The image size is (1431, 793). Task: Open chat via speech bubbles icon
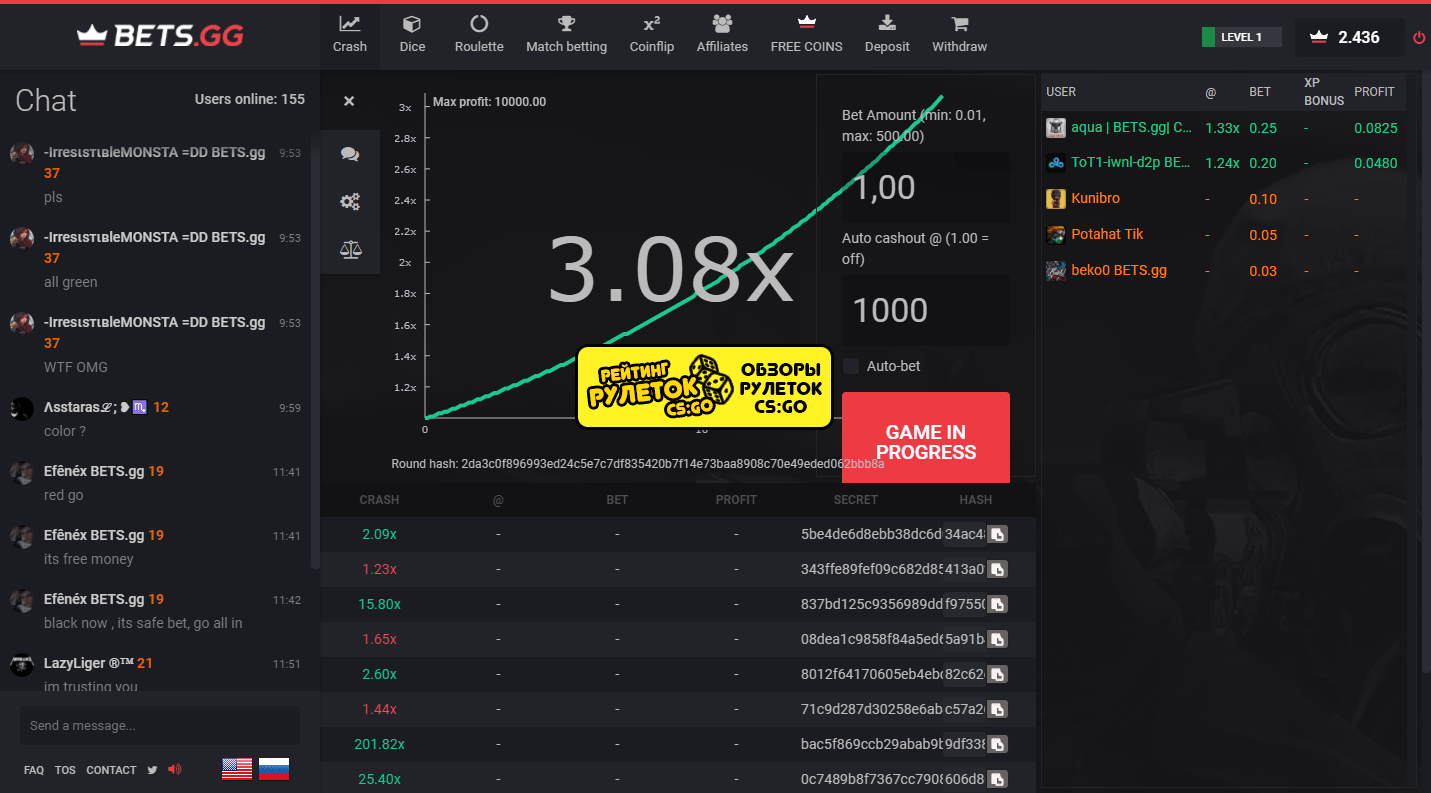click(350, 154)
